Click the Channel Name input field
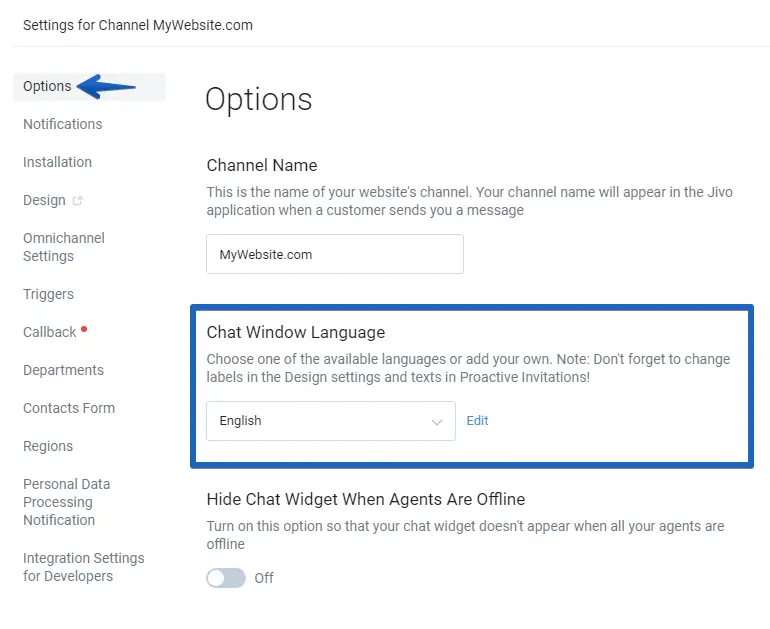The image size is (770, 629). [x=335, y=254]
